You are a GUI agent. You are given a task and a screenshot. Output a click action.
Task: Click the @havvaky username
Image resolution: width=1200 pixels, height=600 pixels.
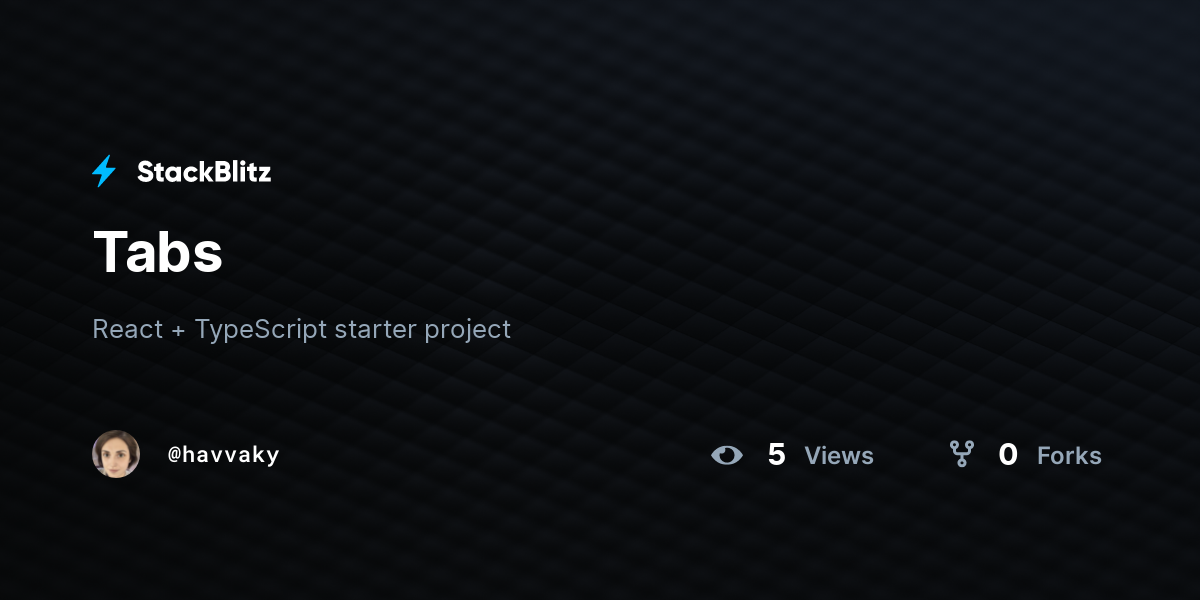pyautogui.click(x=223, y=455)
